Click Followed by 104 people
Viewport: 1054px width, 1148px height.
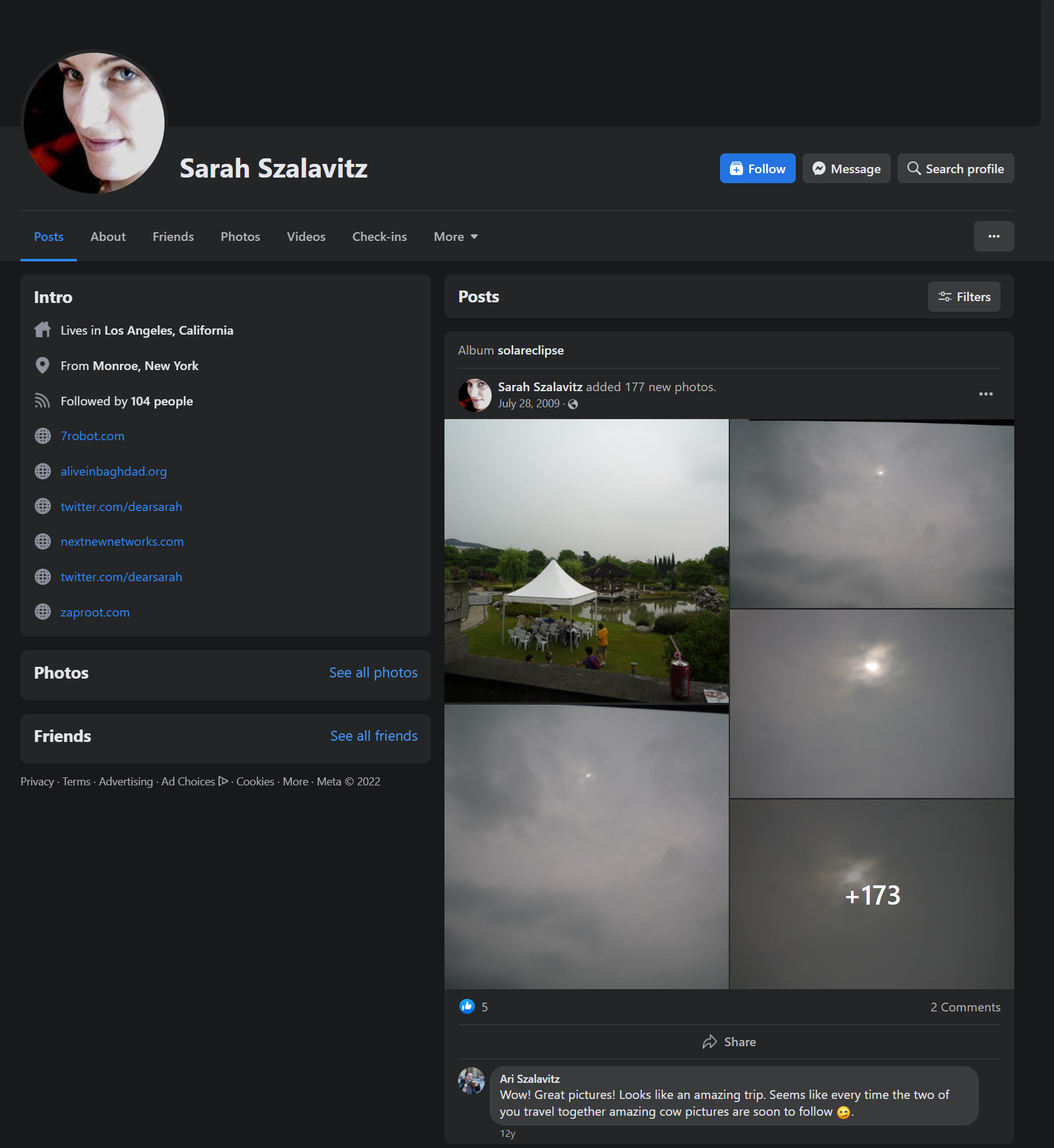click(126, 401)
